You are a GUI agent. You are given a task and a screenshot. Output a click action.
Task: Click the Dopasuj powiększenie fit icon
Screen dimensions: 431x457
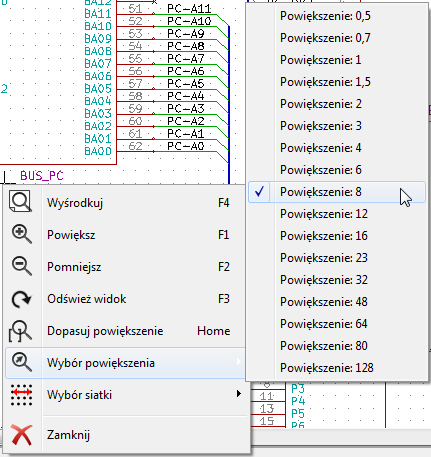(20, 331)
